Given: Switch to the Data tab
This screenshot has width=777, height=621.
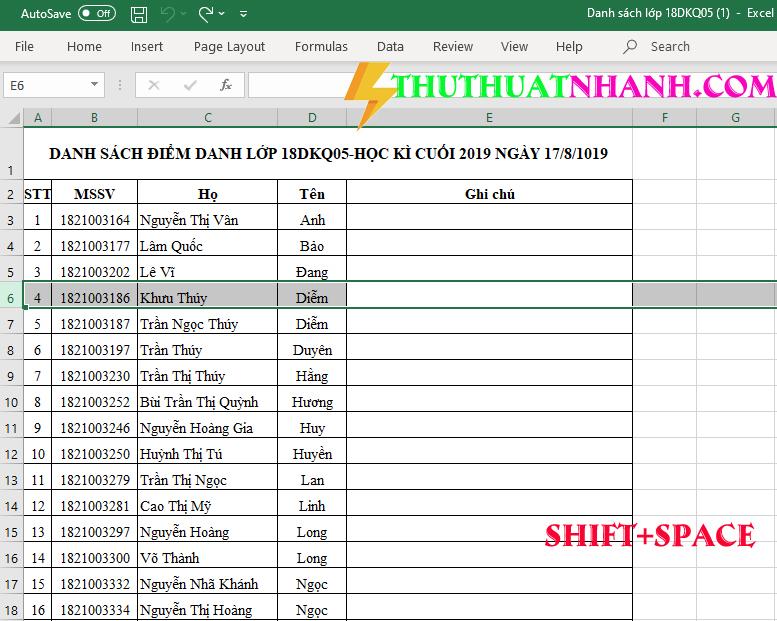Looking at the screenshot, I should click(x=390, y=47).
